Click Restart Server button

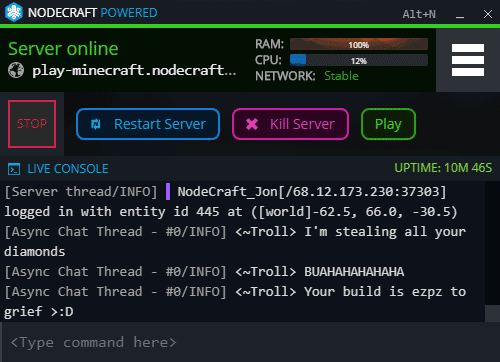pyautogui.click(x=148, y=124)
